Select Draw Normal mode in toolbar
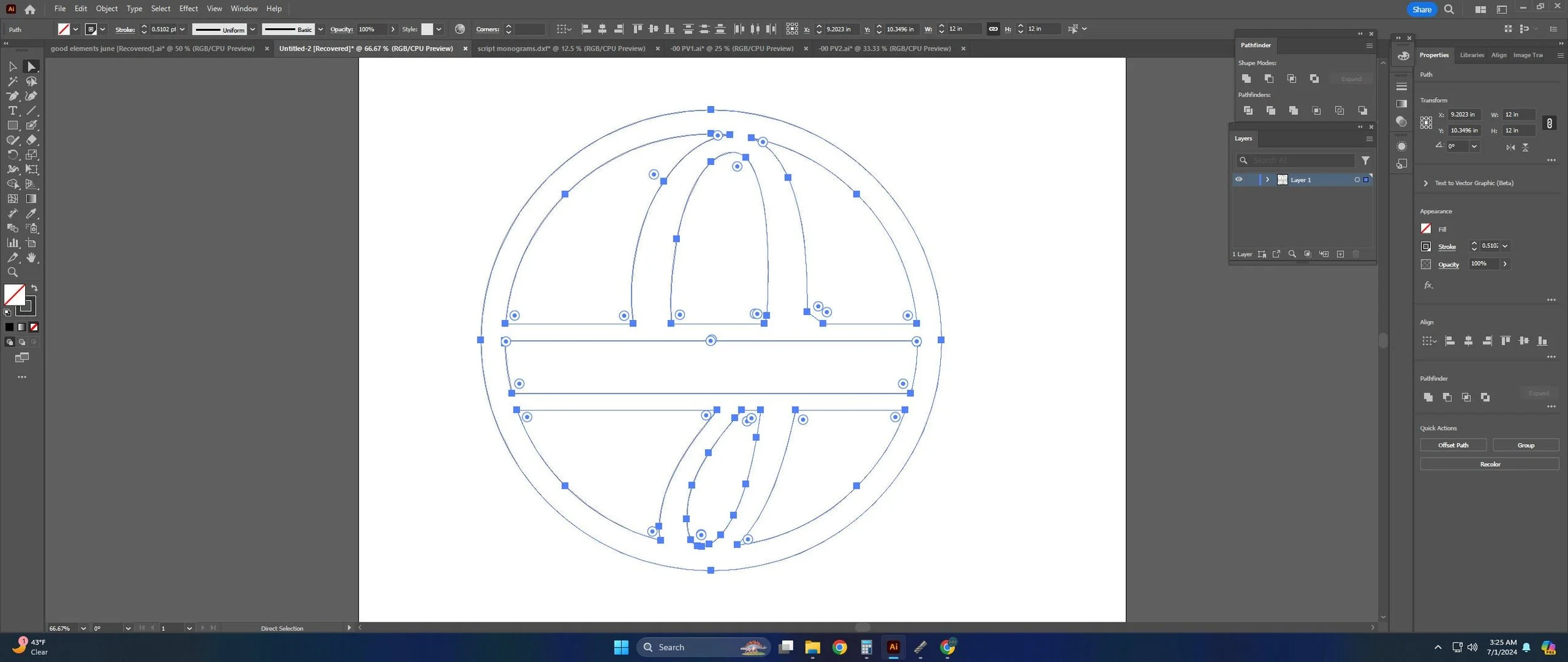 pos(9,342)
